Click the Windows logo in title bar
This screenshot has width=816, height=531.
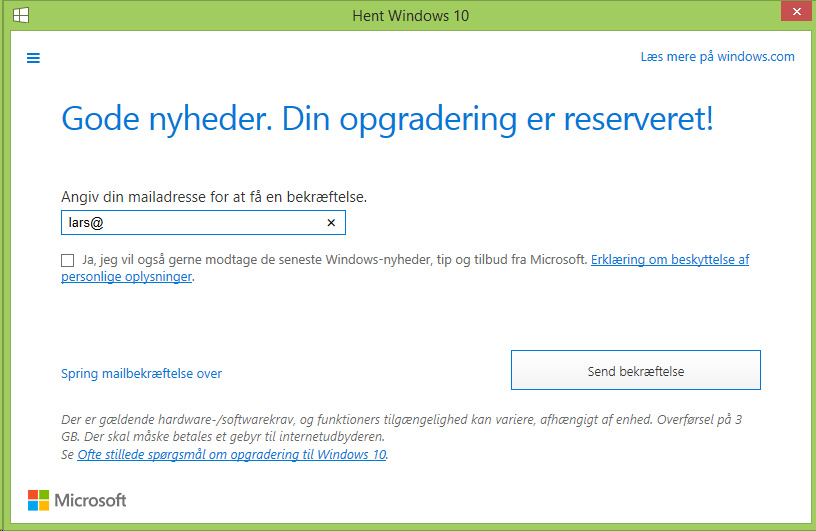(21, 15)
